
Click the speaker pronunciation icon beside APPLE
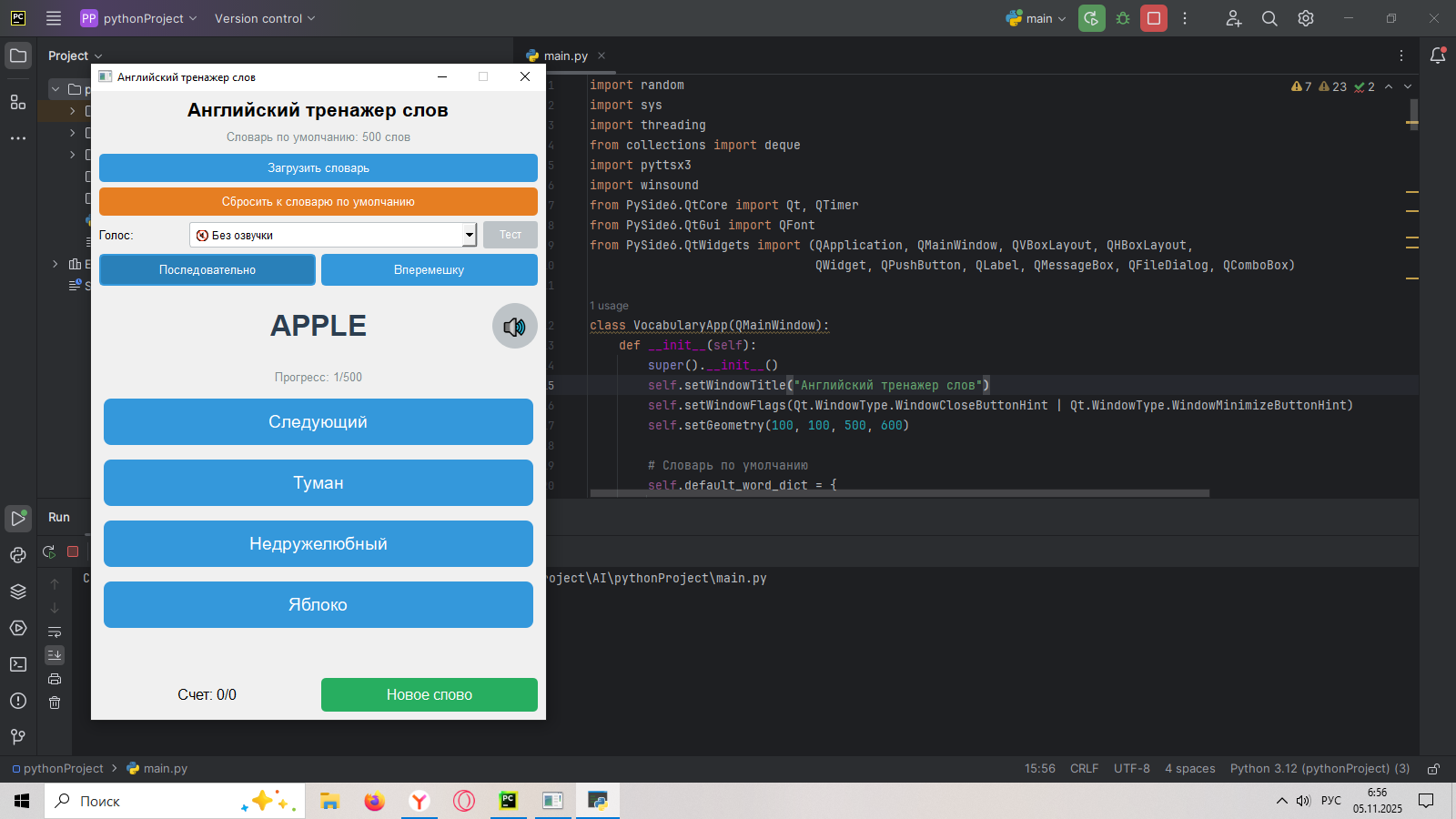[514, 327]
